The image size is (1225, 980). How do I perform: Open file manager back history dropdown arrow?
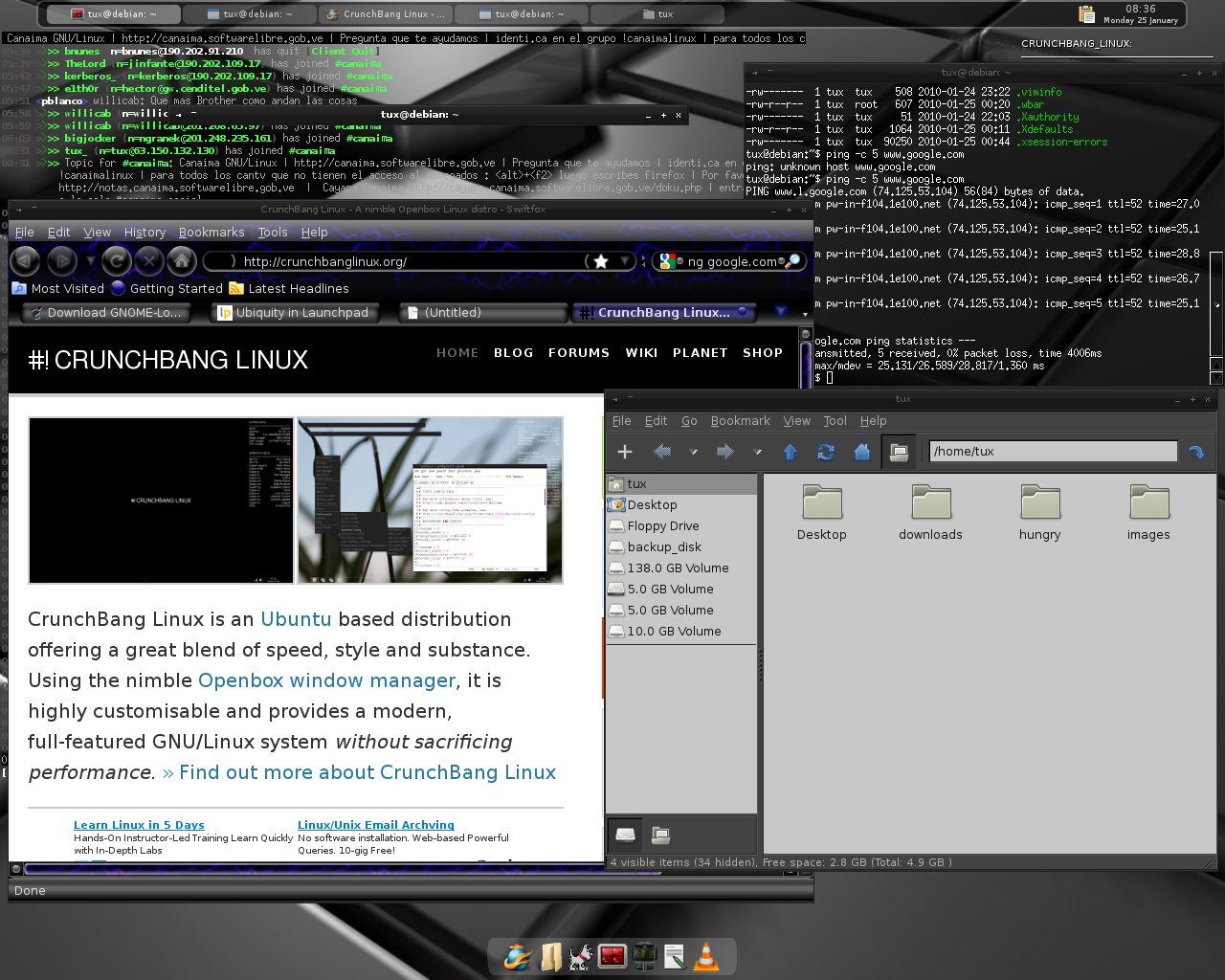point(694,452)
